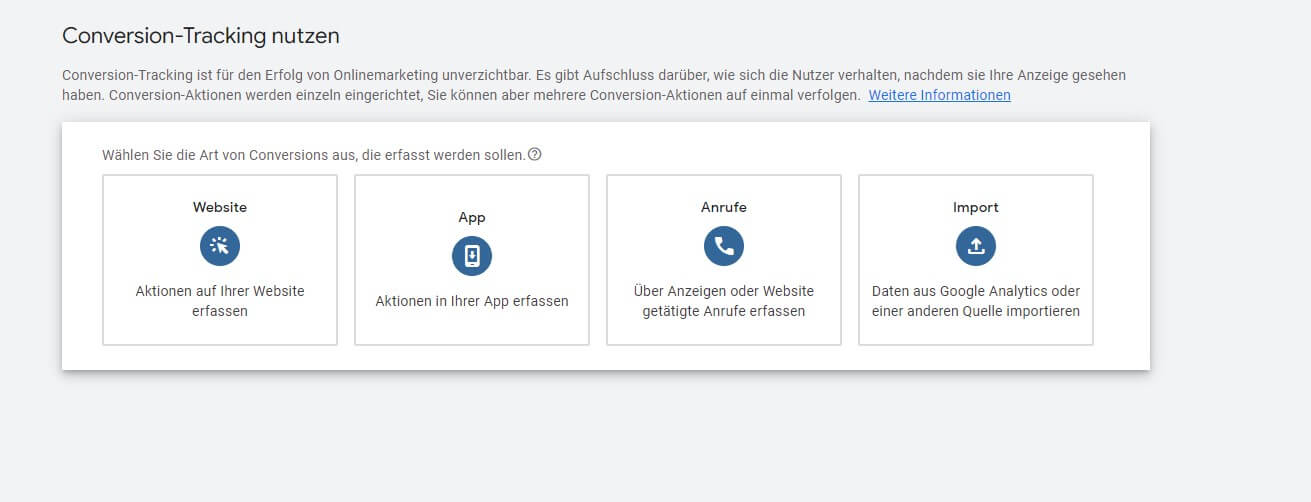Select the App phone download icon

(x=472, y=256)
